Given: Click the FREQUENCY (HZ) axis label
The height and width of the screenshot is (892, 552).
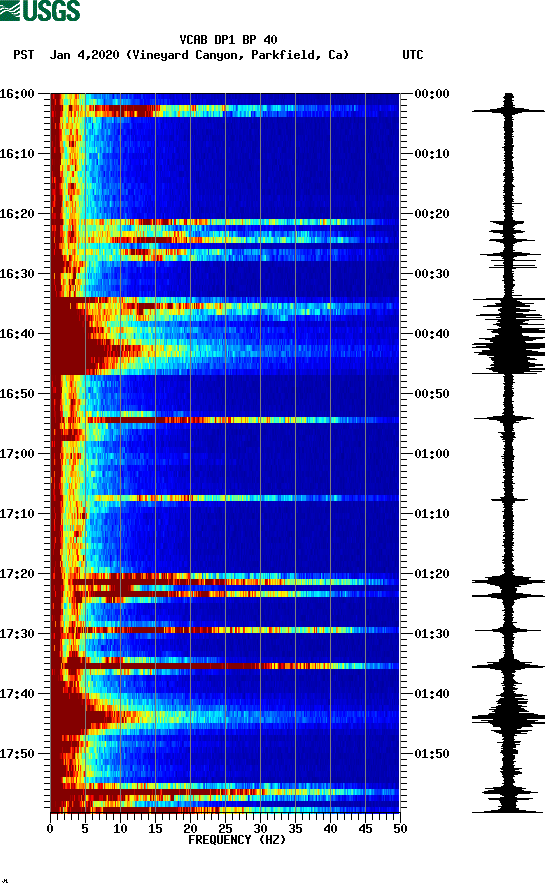Looking at the screenshot, I should click(x=237, y=840).
